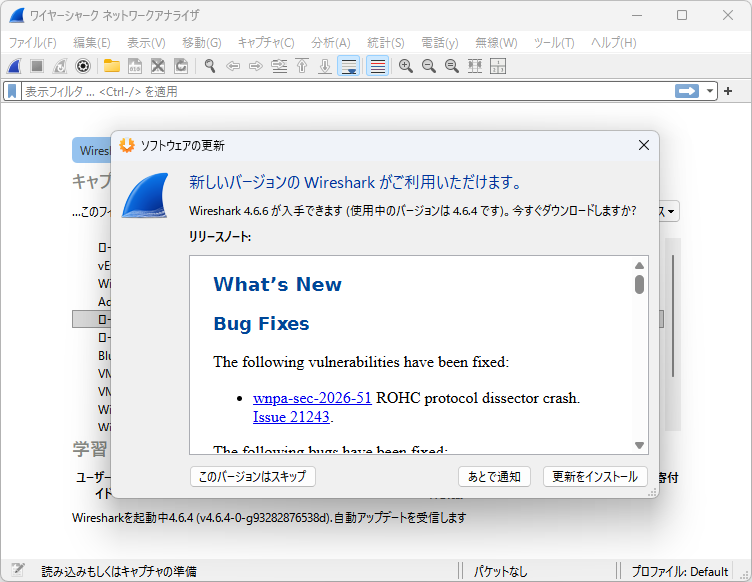Open the 分析(A) menu
This screenshot has width=752, height=582.
tap(331, 43)
